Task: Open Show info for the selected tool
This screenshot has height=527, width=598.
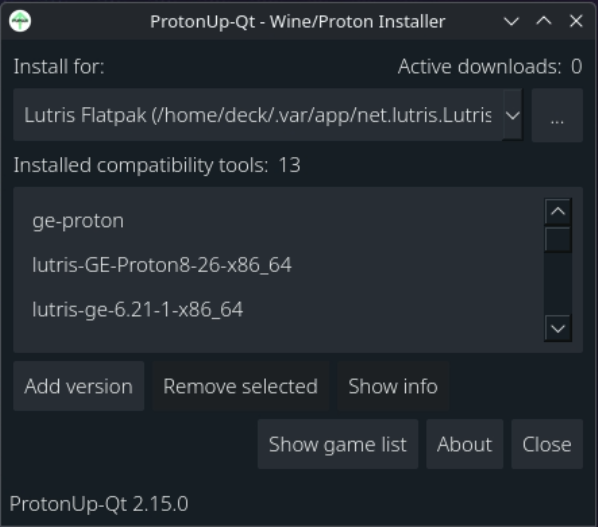Action: [393, 386]
